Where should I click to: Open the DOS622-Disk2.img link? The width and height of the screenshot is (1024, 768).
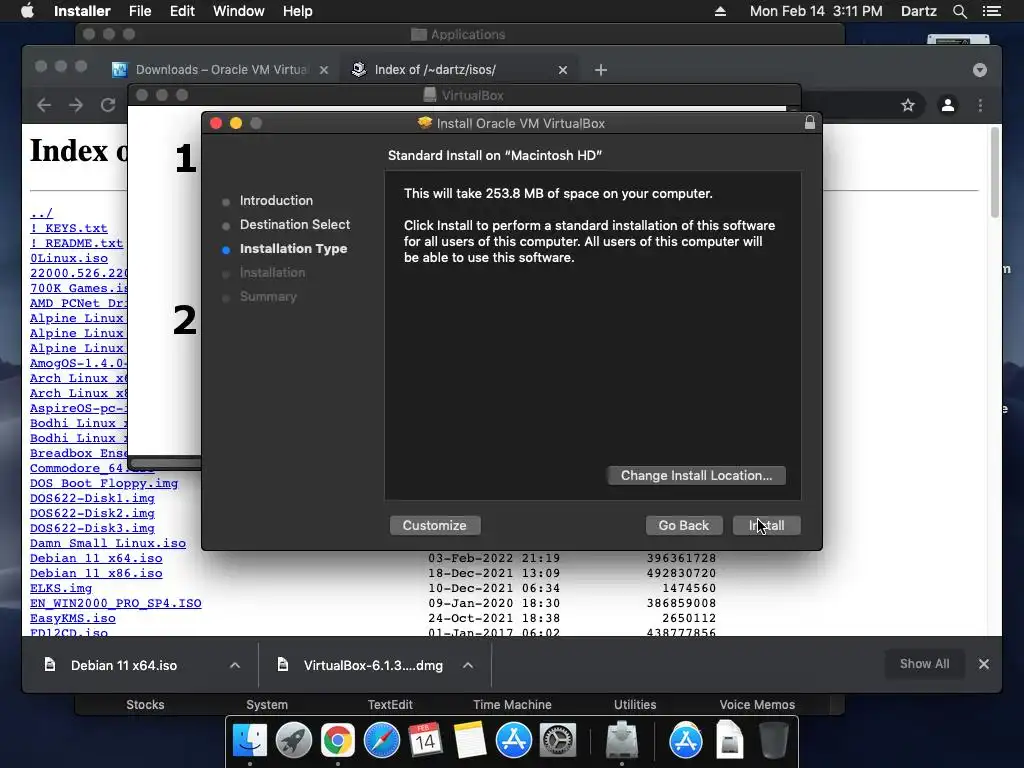click(x=92, y=513)
